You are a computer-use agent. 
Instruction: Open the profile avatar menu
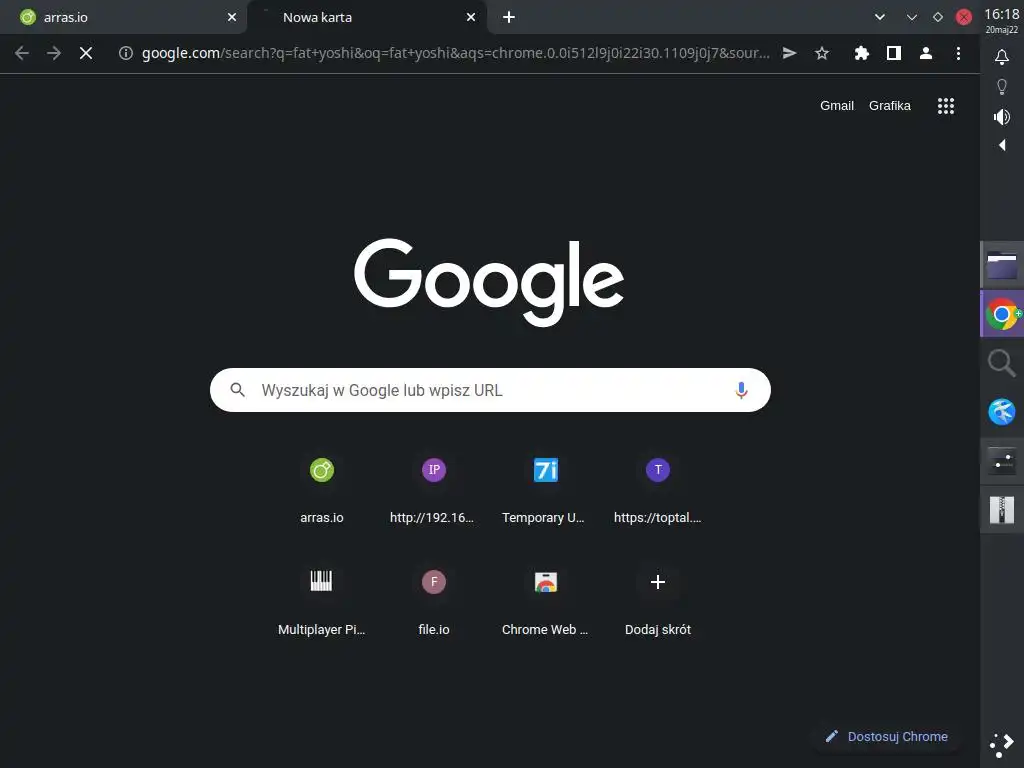point(925,53)
